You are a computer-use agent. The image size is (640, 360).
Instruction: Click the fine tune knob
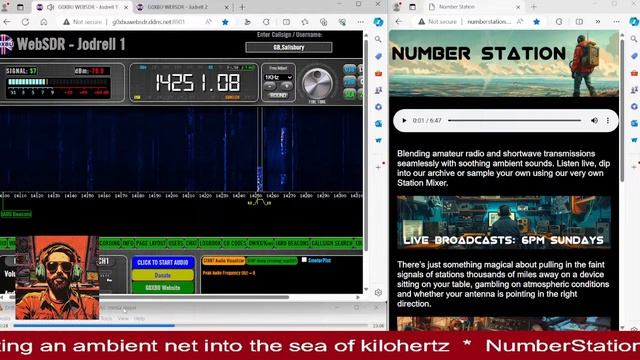click(x=317, y=83)
